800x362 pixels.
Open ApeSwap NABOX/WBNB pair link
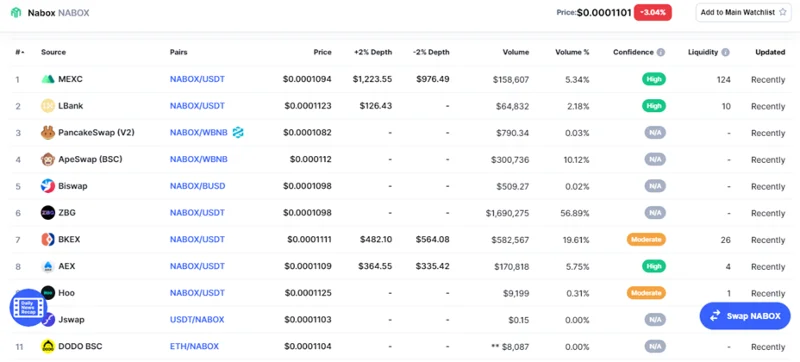[198, 159]
